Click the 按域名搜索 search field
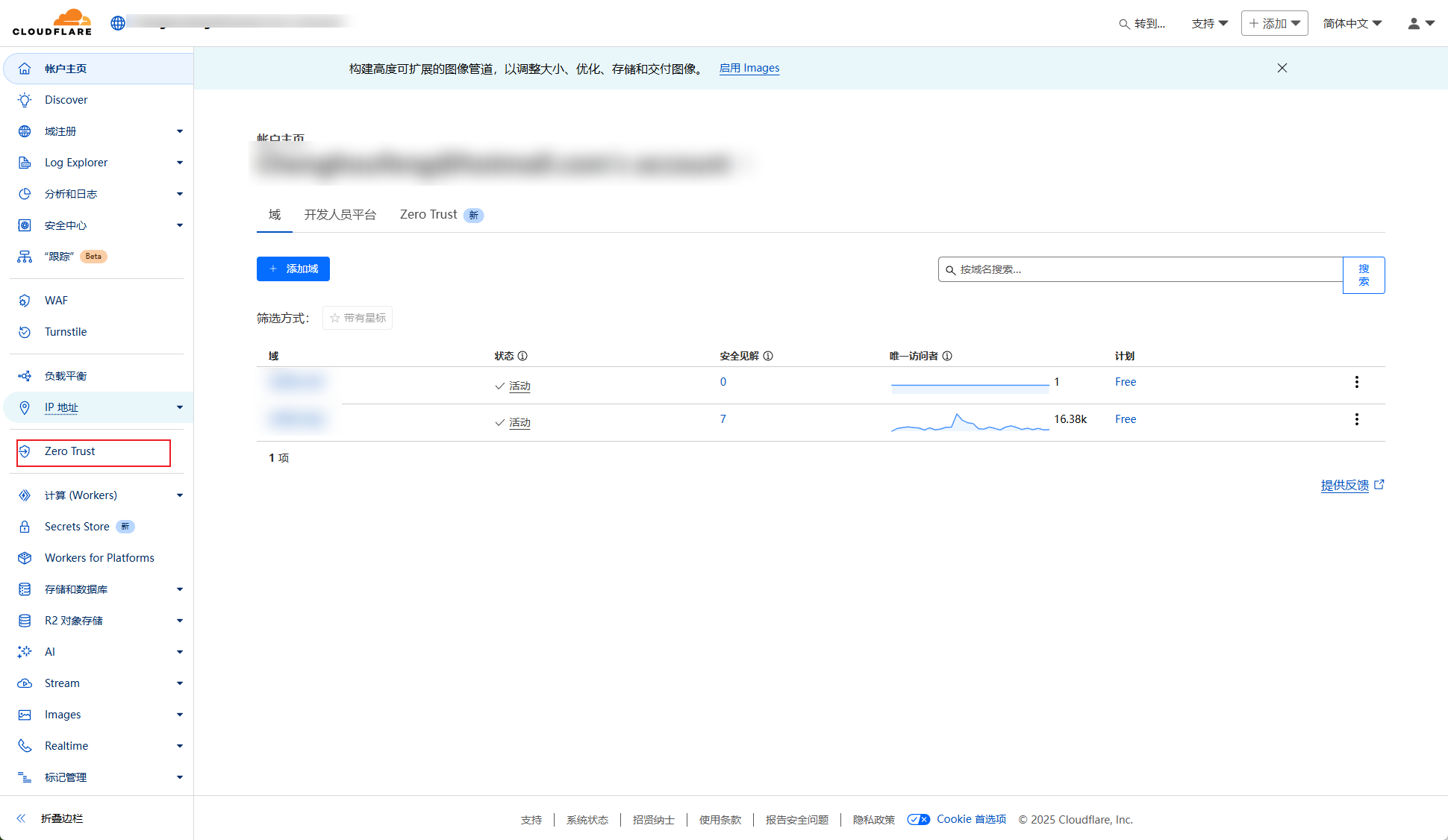 click(1142, 269)
